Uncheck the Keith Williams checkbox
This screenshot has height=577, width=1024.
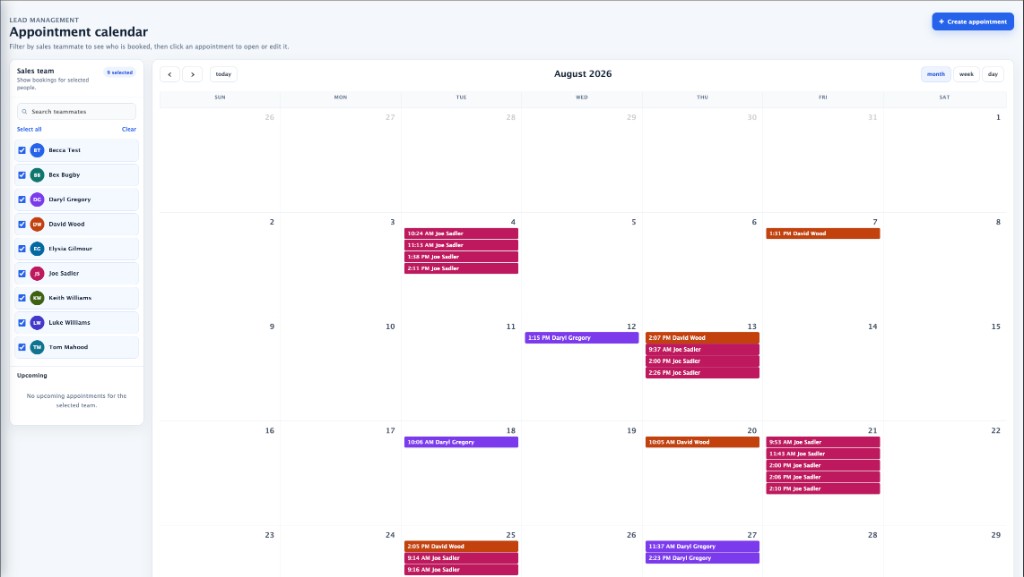(22, 298)
